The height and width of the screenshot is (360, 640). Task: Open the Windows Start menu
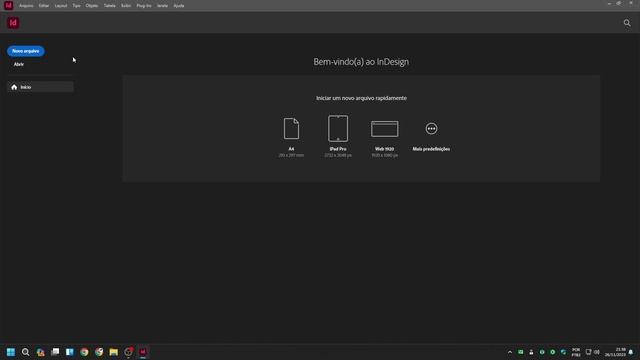(11, 352)
